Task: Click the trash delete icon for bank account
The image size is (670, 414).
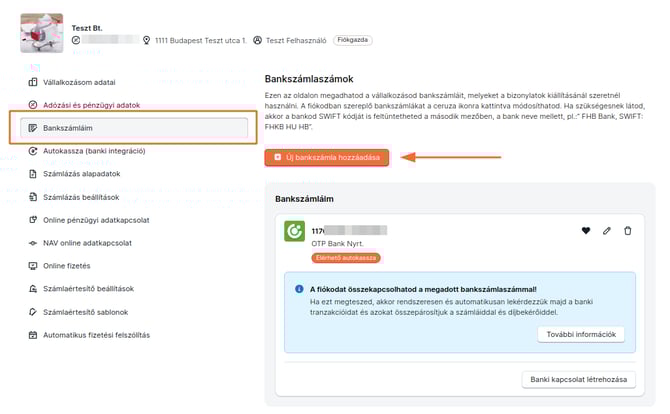Action: tap(627, 231)
